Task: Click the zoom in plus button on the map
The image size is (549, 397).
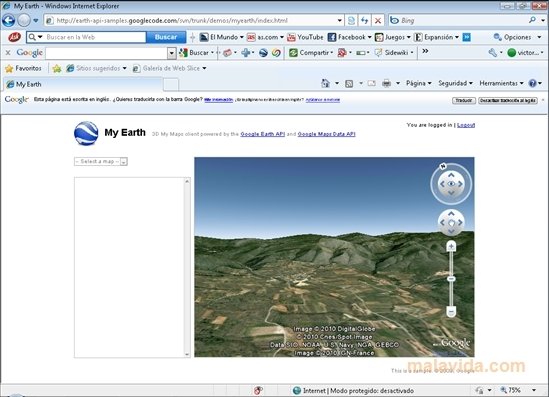Action: pos(451,246)
